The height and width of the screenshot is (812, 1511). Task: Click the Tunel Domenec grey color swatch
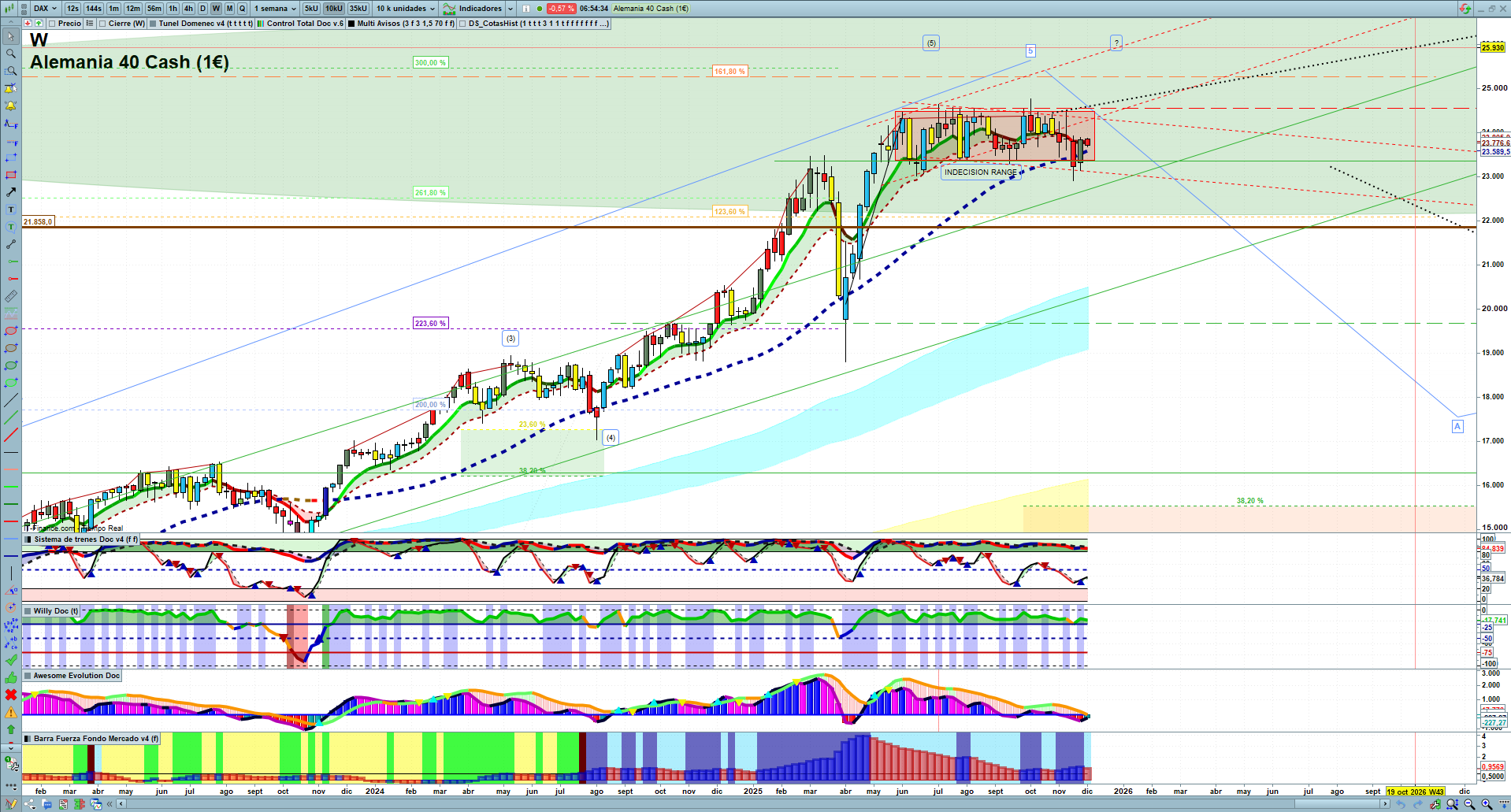tap(153, 24)
